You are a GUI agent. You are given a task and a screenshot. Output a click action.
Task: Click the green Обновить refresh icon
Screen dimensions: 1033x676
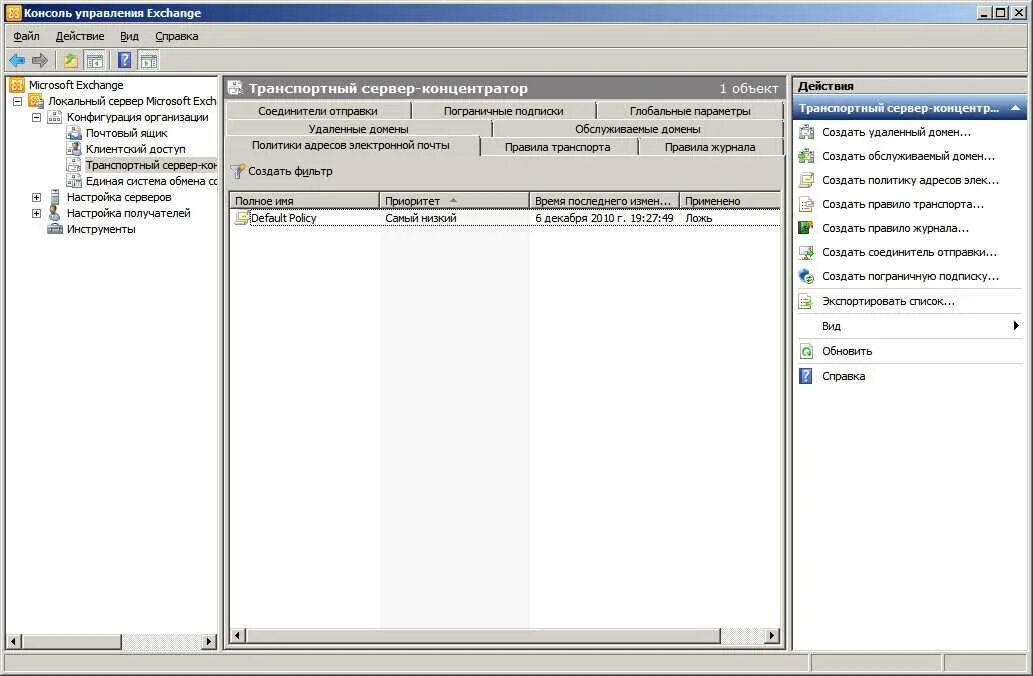click(x=806, y=351)
